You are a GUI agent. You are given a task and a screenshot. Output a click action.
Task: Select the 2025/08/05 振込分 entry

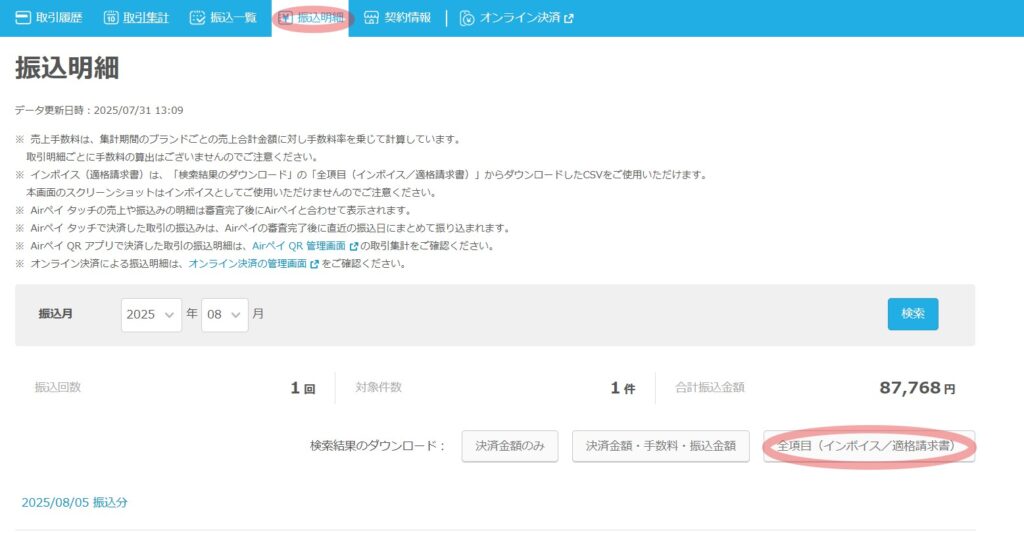[74, 502]
